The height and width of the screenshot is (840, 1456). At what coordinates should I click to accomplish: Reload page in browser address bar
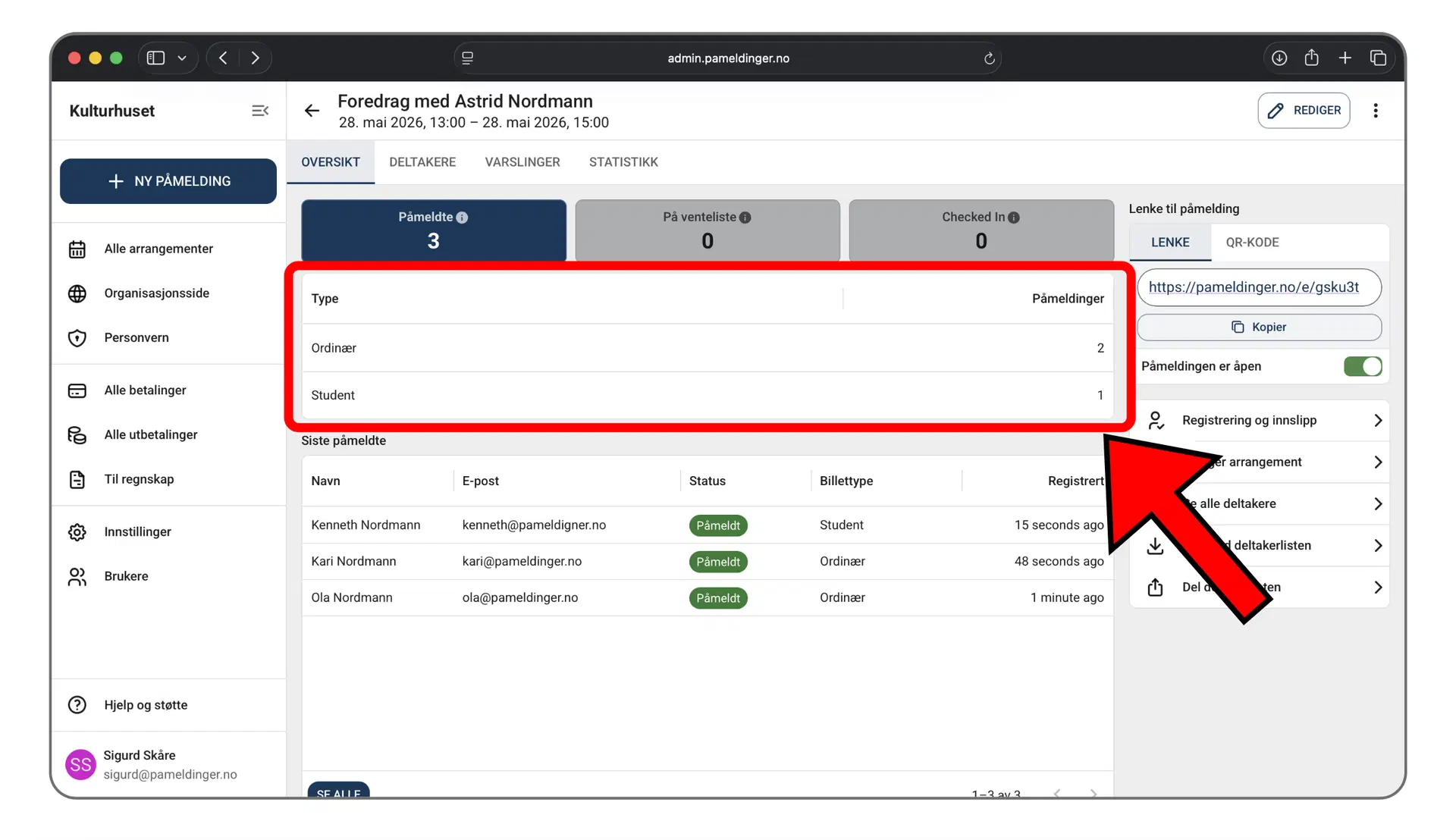click(989, 58)
